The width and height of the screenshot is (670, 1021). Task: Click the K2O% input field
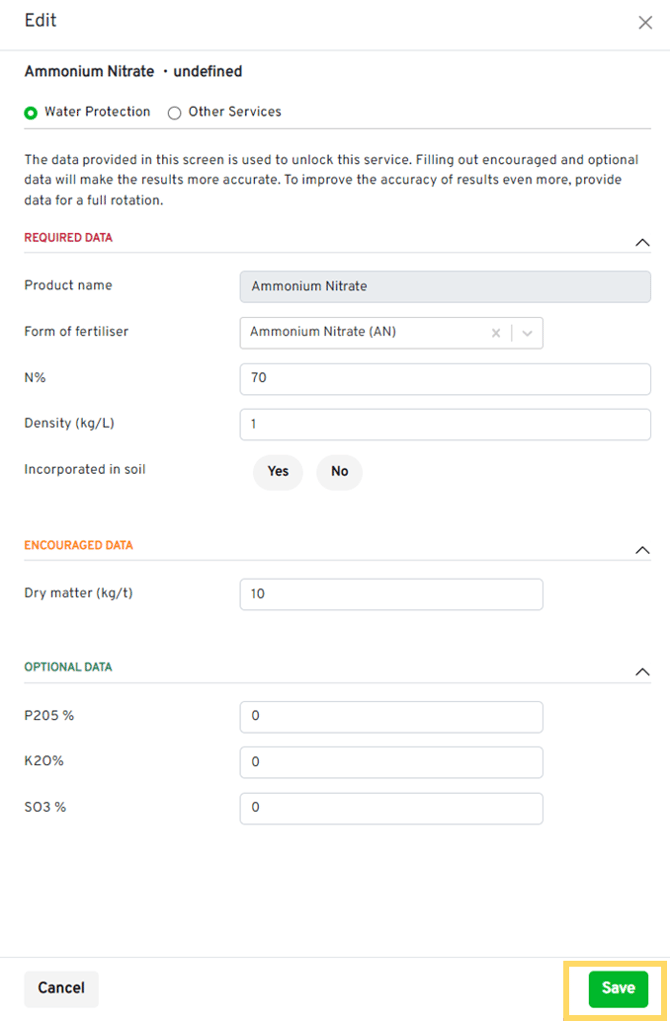pos(391,762)
